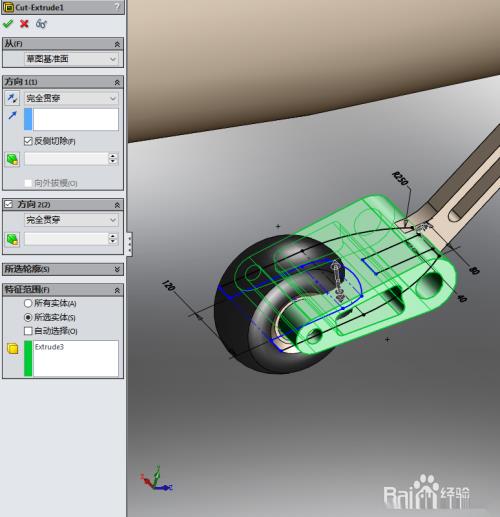
Task: Increment Direction 2 draft angle spinner
Action: click(113, 236)
